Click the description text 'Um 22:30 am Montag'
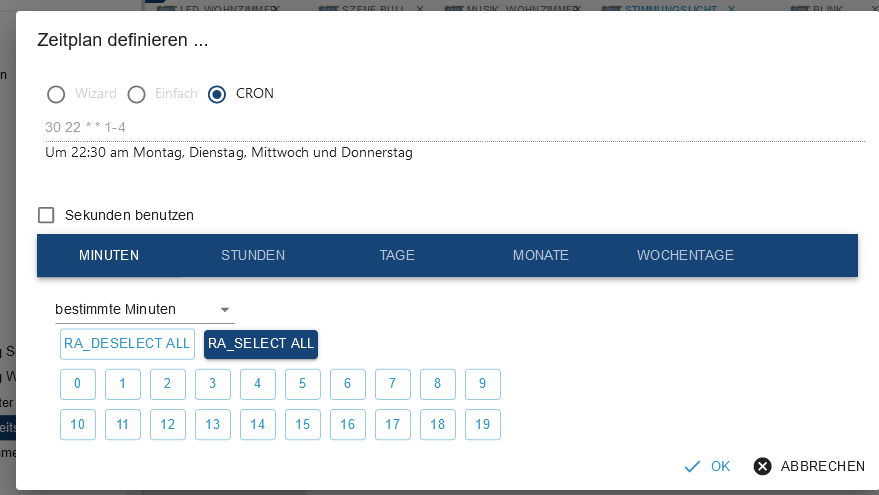This screenshot has width=879, height=495. click(114, 152)
